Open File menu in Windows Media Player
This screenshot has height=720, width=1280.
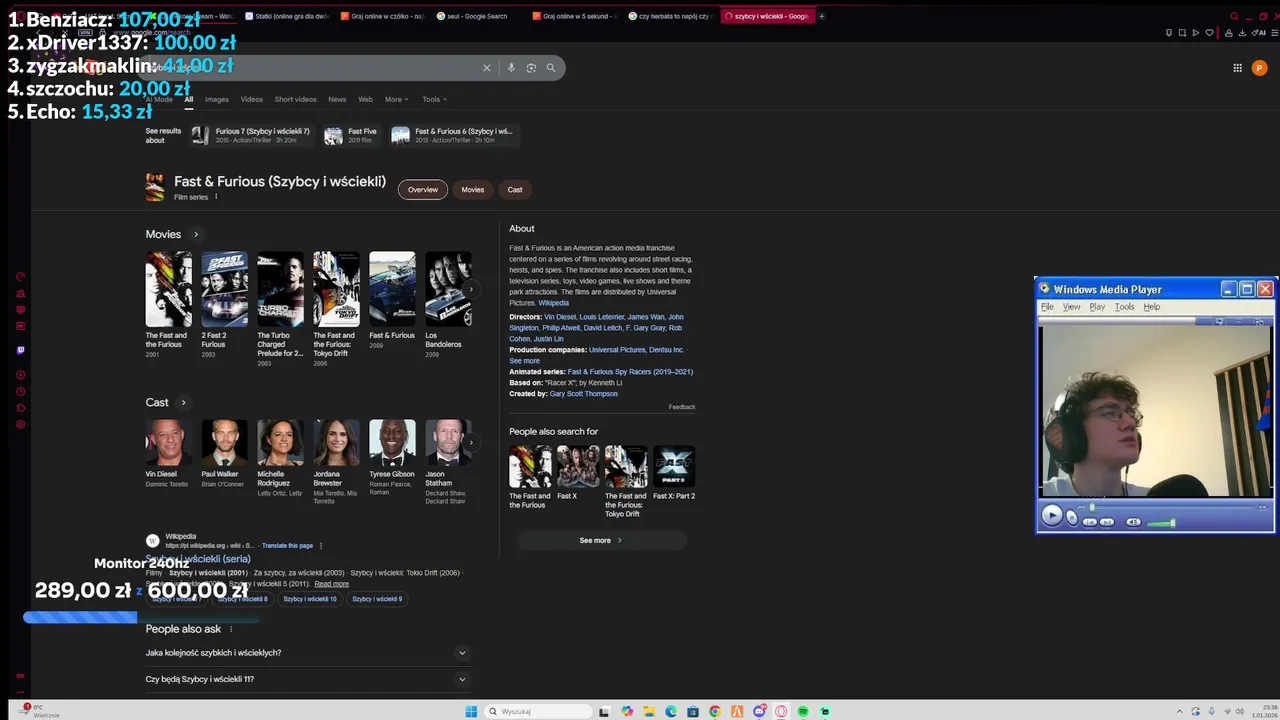point(1047,307)
